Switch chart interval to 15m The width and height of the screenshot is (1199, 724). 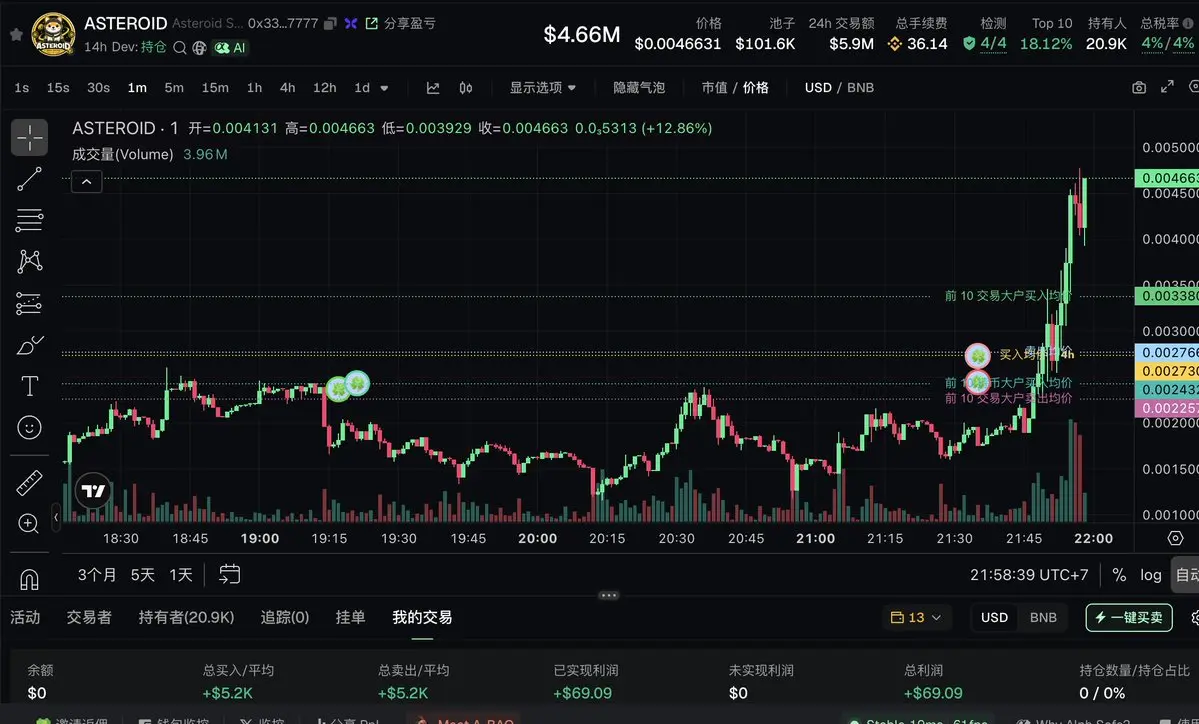click(215, 88)
